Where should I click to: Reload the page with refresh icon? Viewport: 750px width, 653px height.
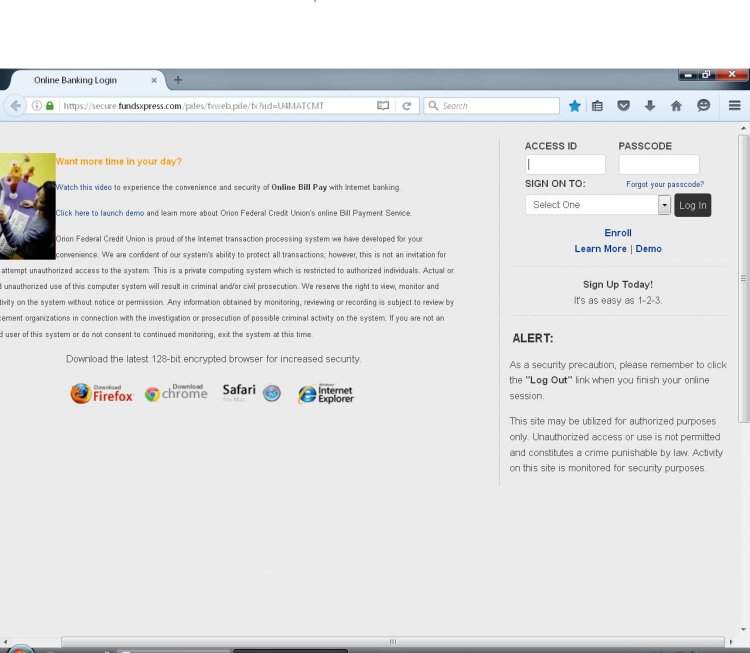(407, 106)
